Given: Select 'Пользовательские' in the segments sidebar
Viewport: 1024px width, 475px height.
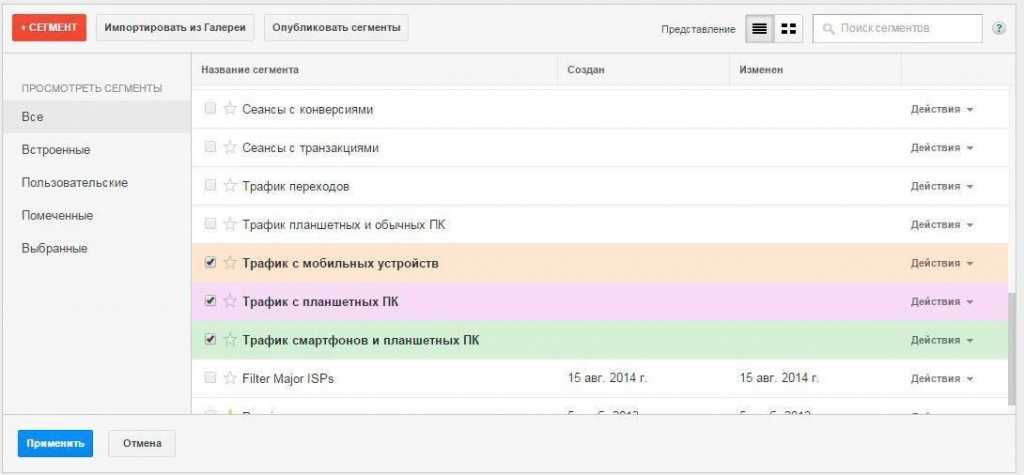Looking at the screenshot, I should [x=74, y=183].
